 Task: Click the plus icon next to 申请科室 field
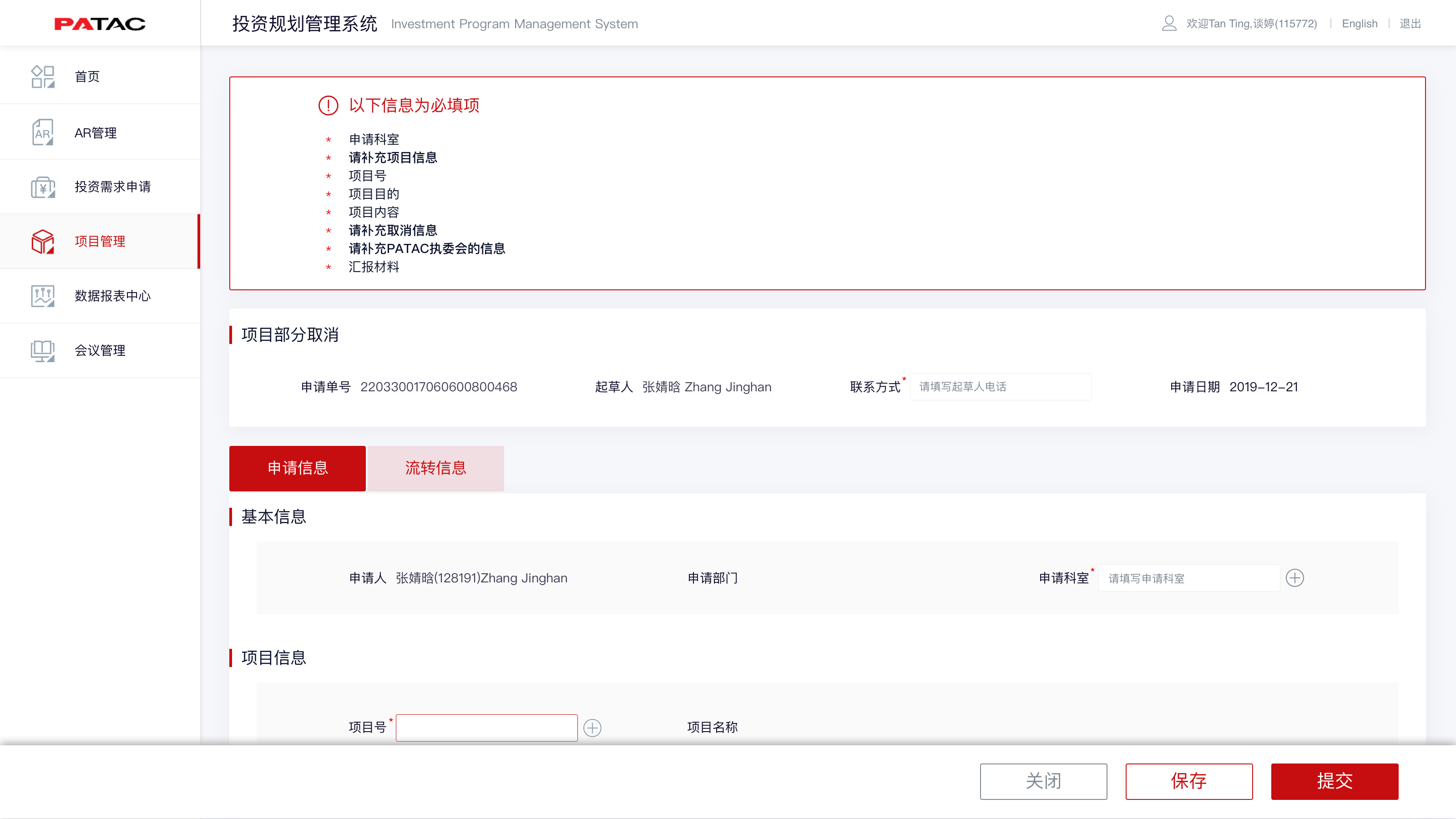(1295, 578)
